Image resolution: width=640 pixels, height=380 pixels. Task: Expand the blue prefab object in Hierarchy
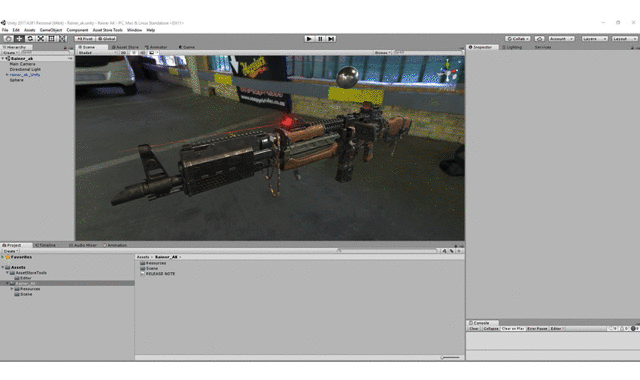pyautogui.click(x=7, y=75)
